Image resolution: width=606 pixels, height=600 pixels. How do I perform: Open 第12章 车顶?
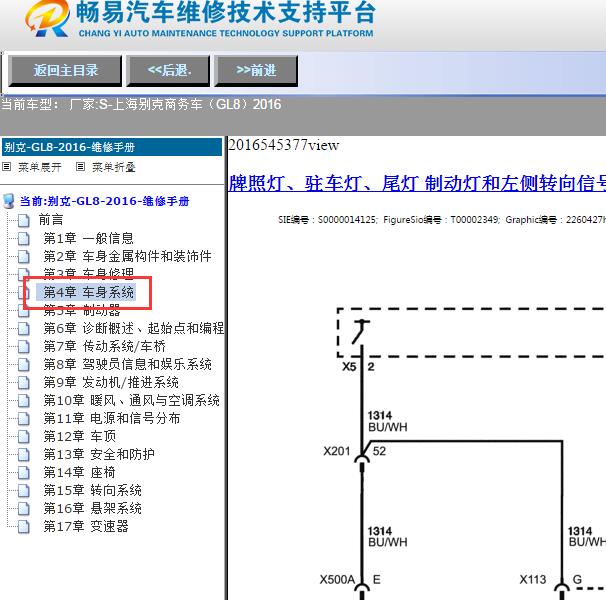click(80, 436)
